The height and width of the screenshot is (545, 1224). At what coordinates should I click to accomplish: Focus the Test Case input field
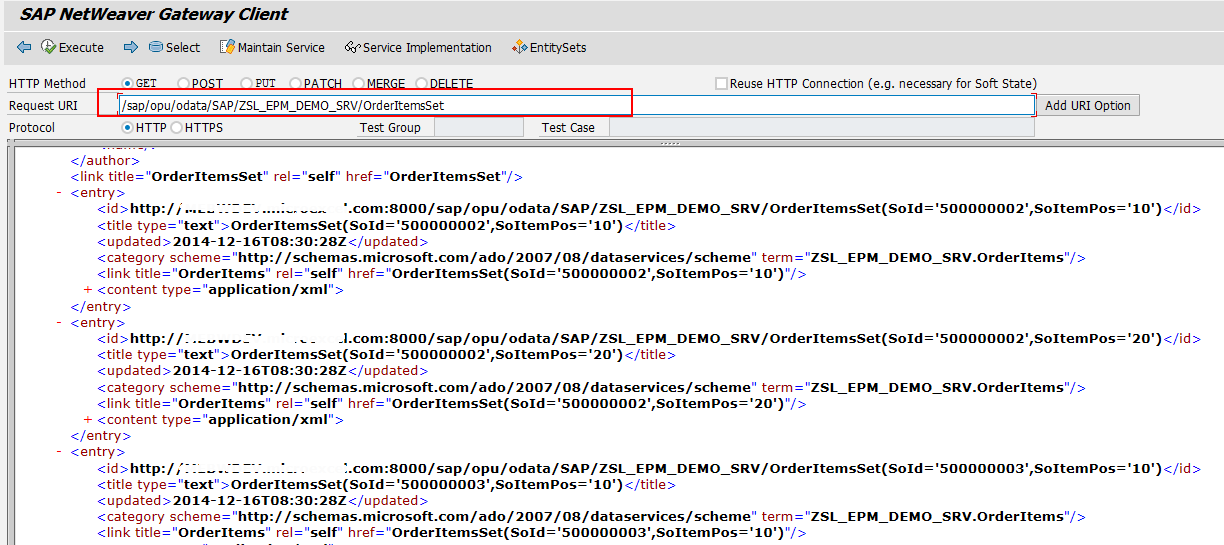[821, 128]
